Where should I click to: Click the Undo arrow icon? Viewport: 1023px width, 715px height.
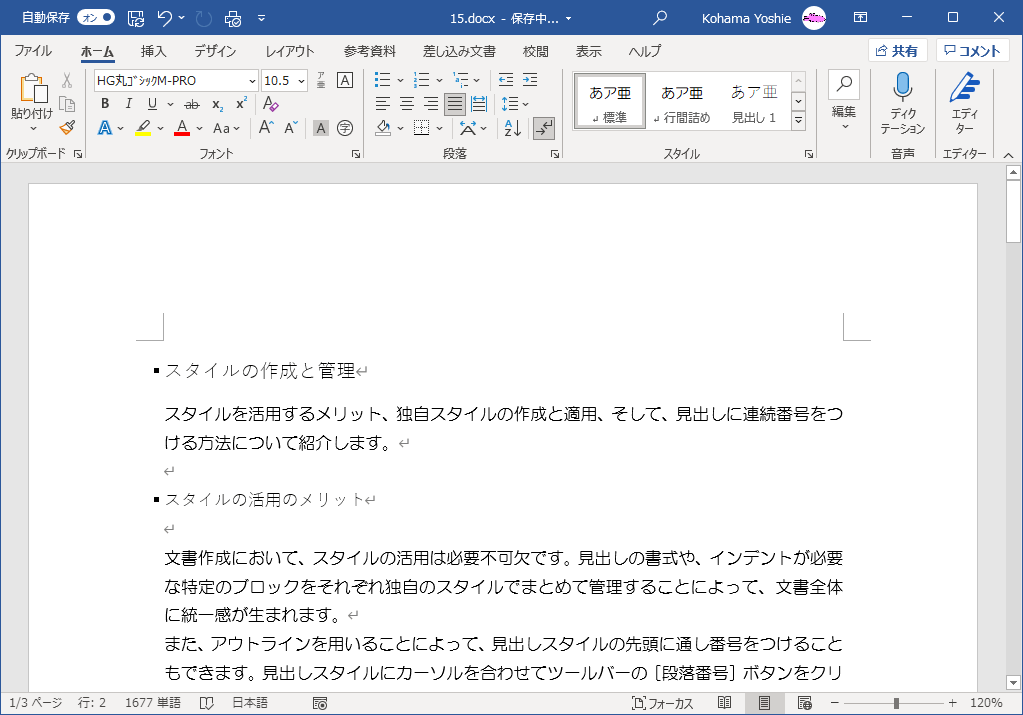(164, 18)
